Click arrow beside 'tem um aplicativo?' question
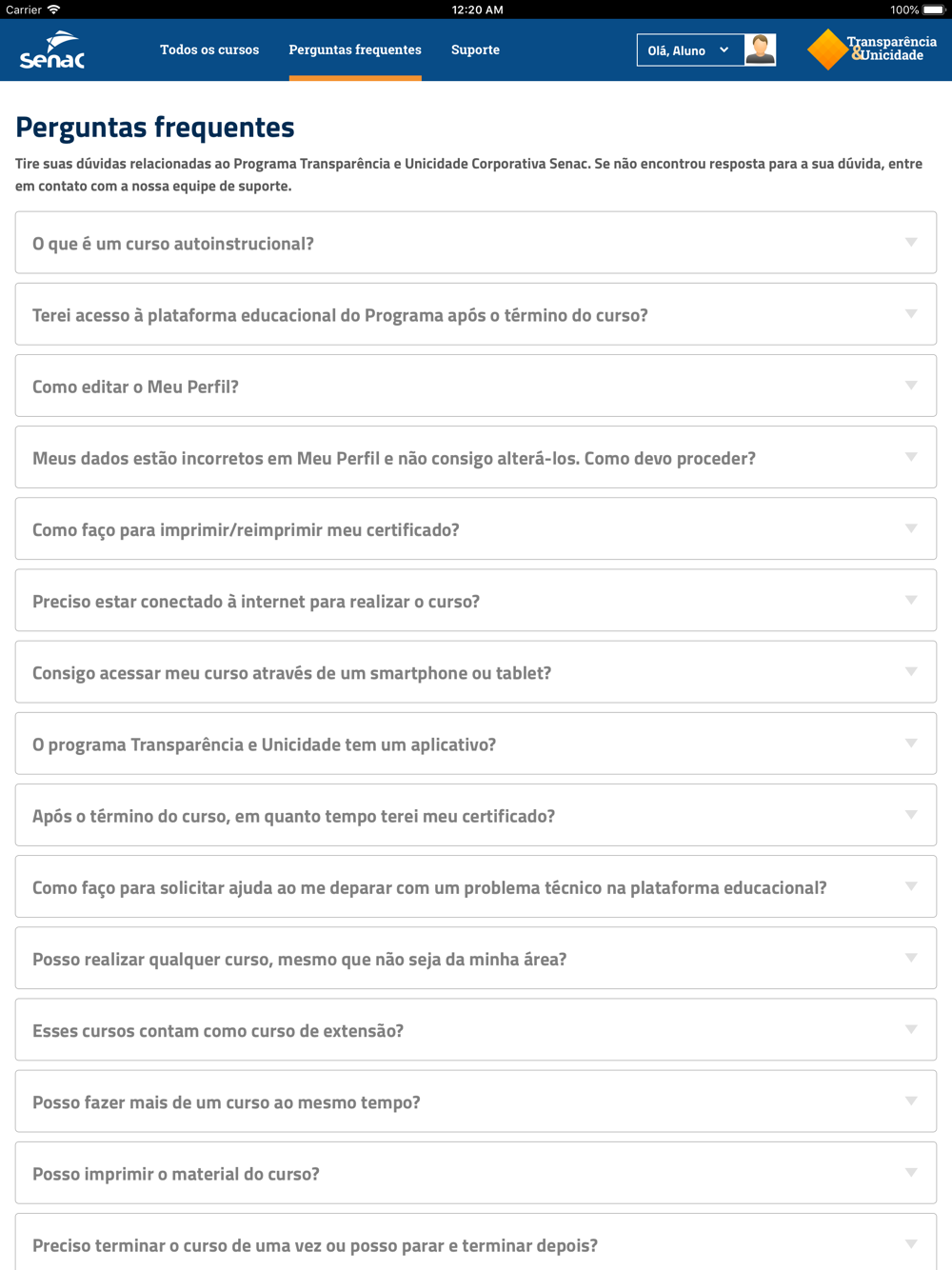952x1270 pixels. pos(911,744)
